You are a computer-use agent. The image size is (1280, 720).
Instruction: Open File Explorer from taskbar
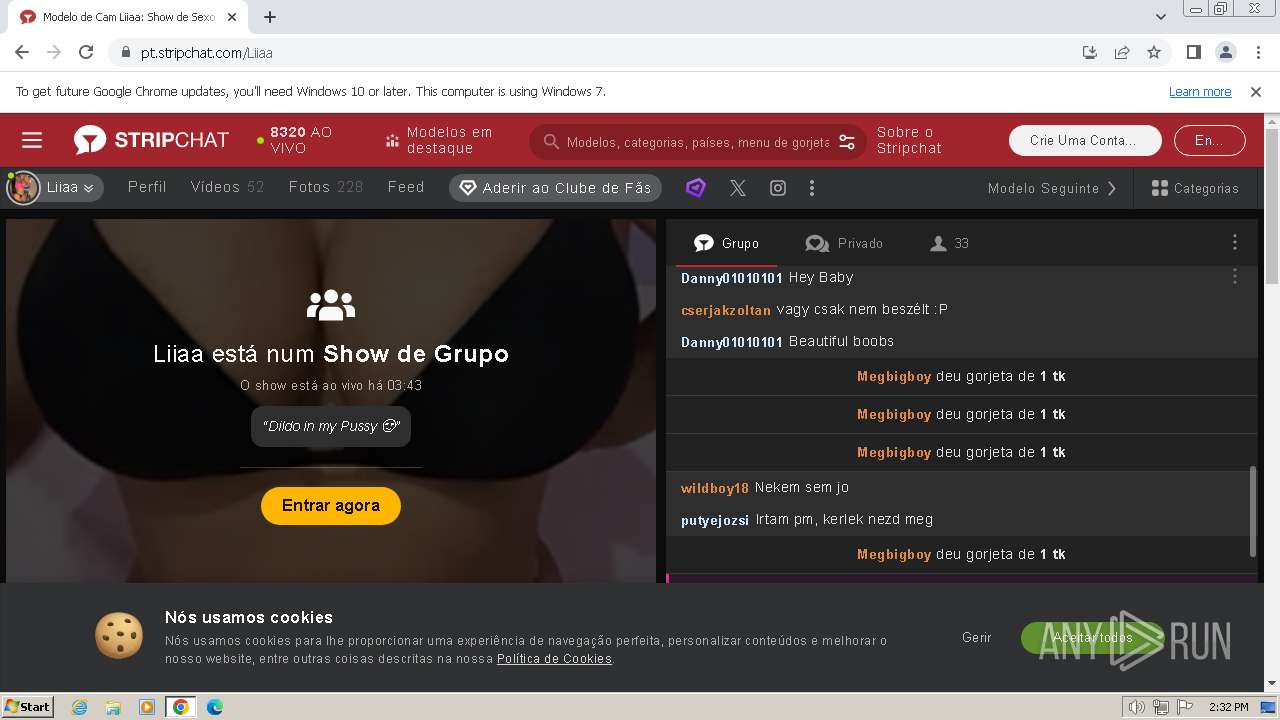113,707
